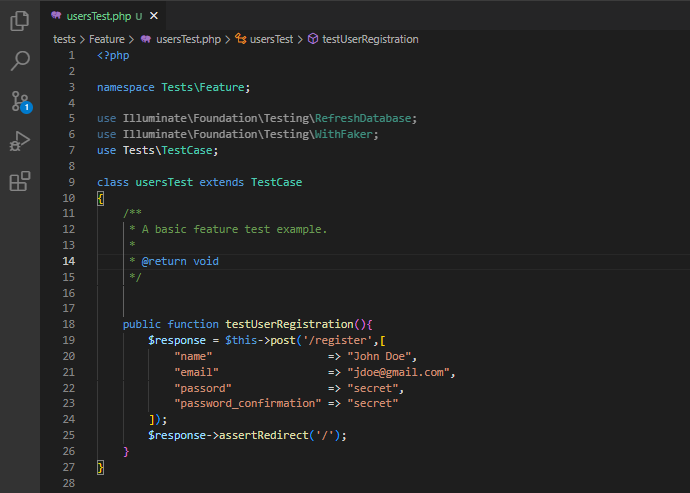The width and height of the screenshot is (690, 493).
Task: Click the '$this' variable on line 19
Action: coord(241,340)
